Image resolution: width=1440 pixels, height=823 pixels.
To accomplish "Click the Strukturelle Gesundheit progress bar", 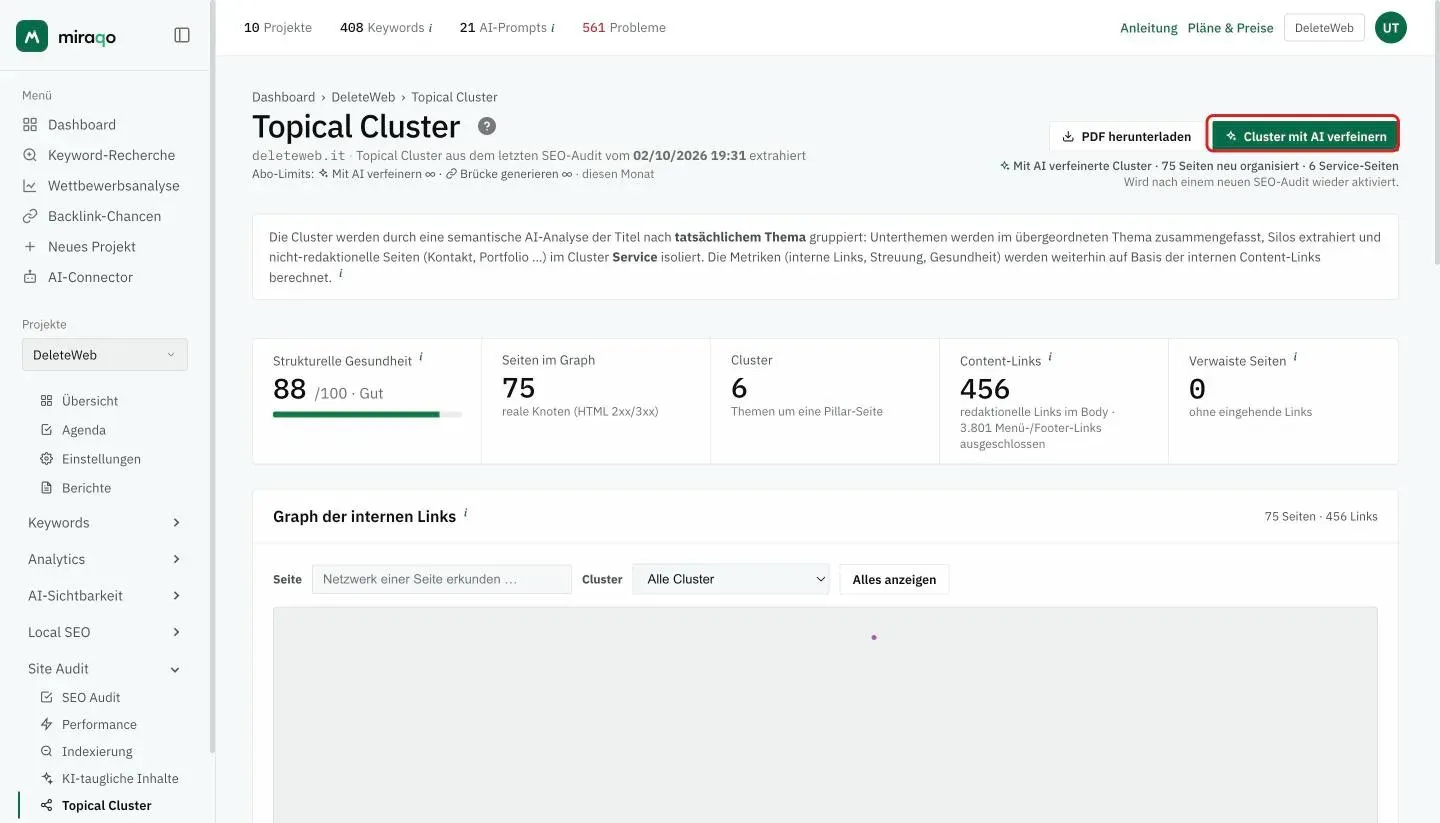I will click(x=367, y=414).
